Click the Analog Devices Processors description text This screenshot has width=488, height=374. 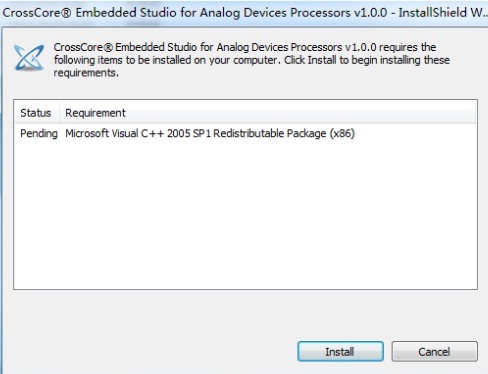279,47
